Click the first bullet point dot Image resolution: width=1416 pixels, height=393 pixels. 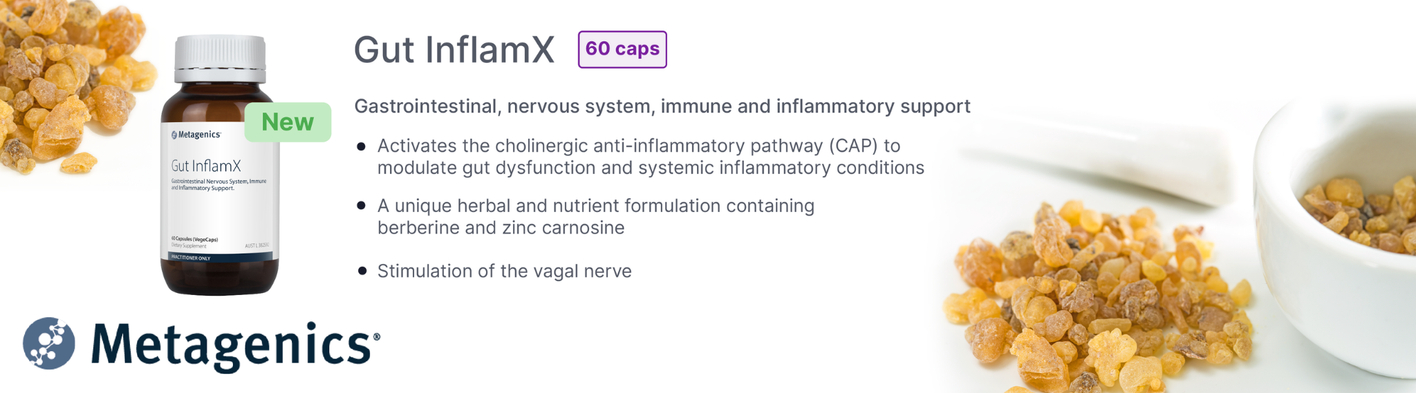(x=362, y=146)
